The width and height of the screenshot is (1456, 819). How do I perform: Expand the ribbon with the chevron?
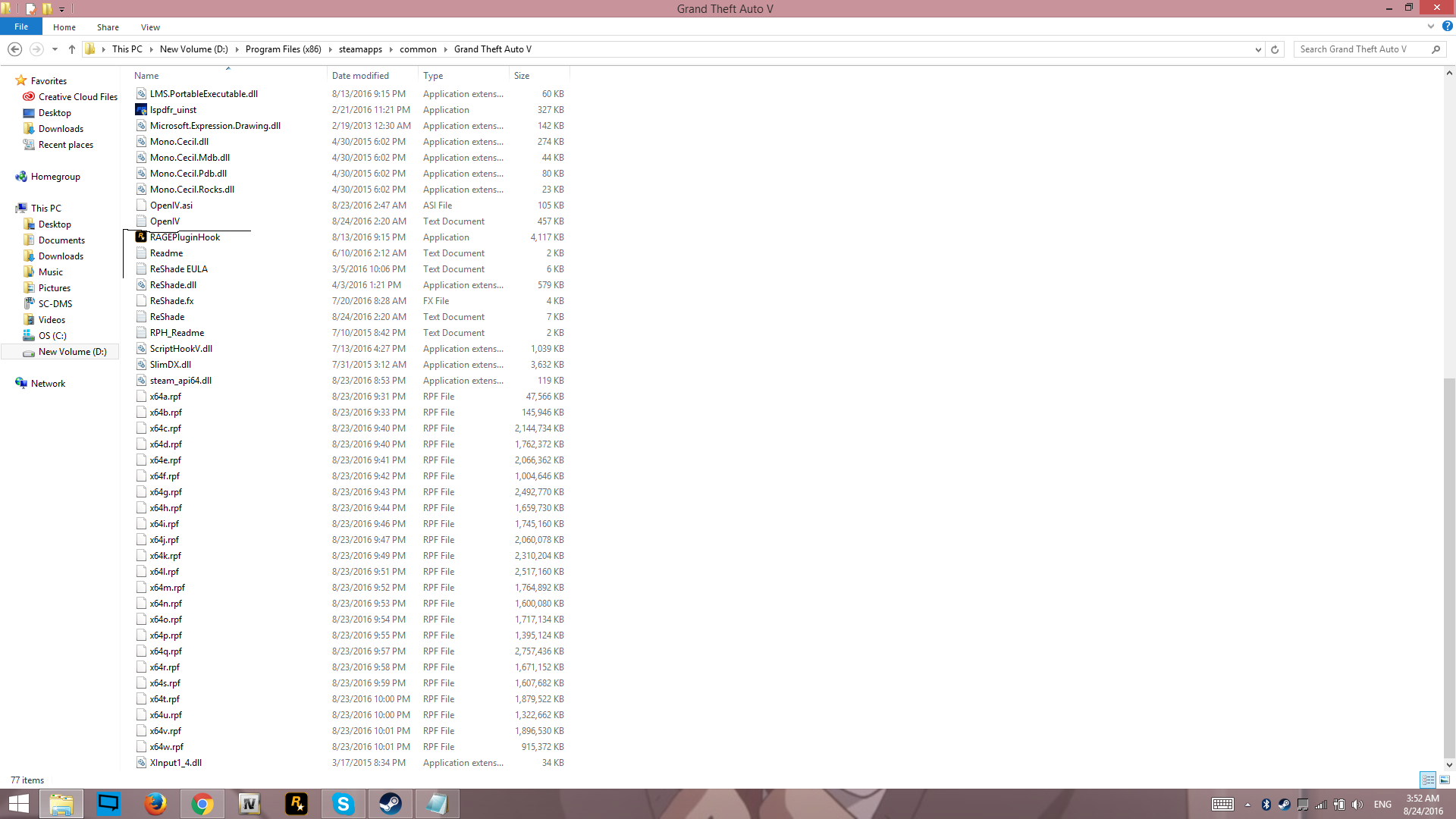pos(1431,27)
